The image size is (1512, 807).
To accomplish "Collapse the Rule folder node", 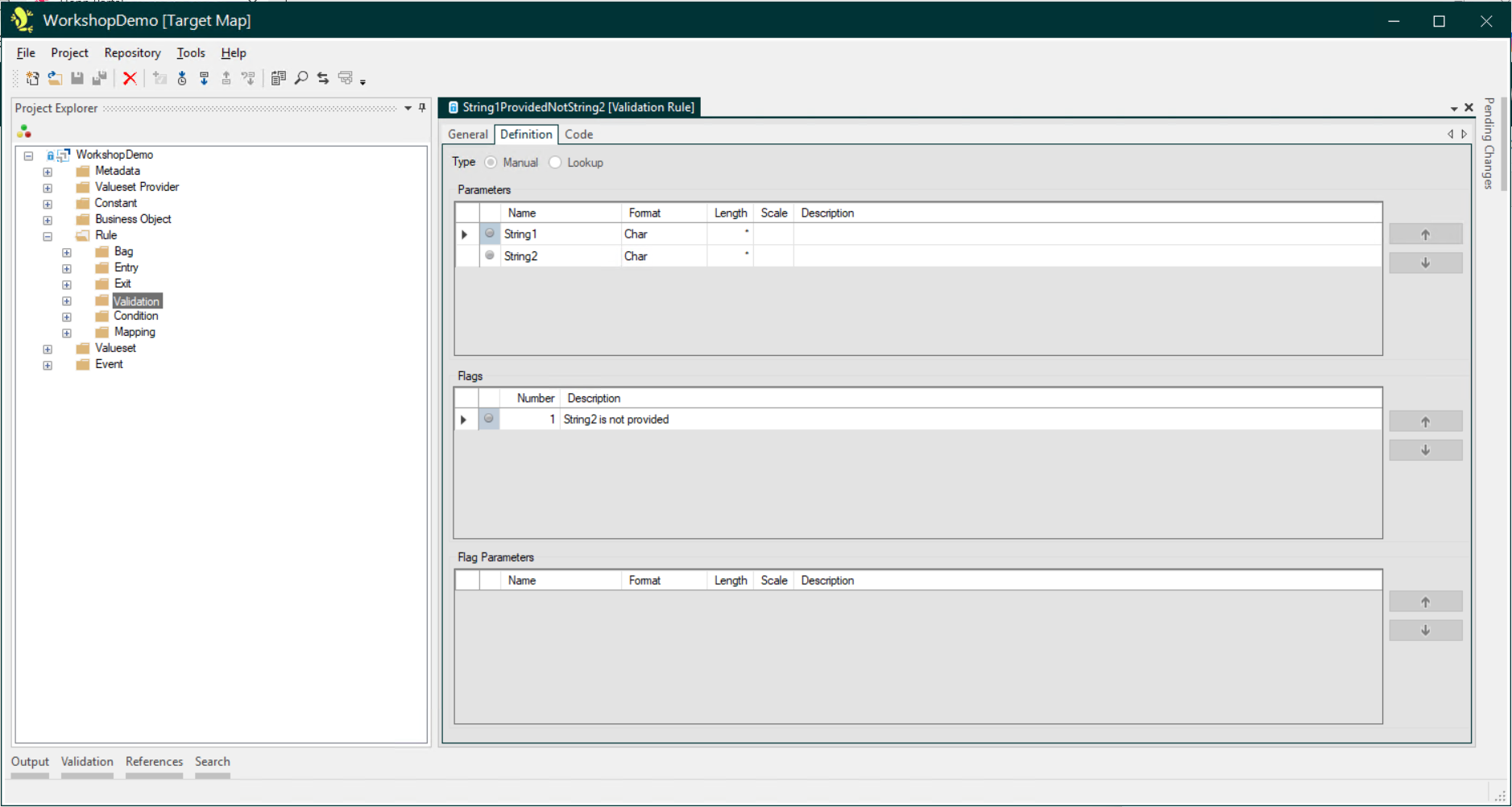I will coord(48,236).
